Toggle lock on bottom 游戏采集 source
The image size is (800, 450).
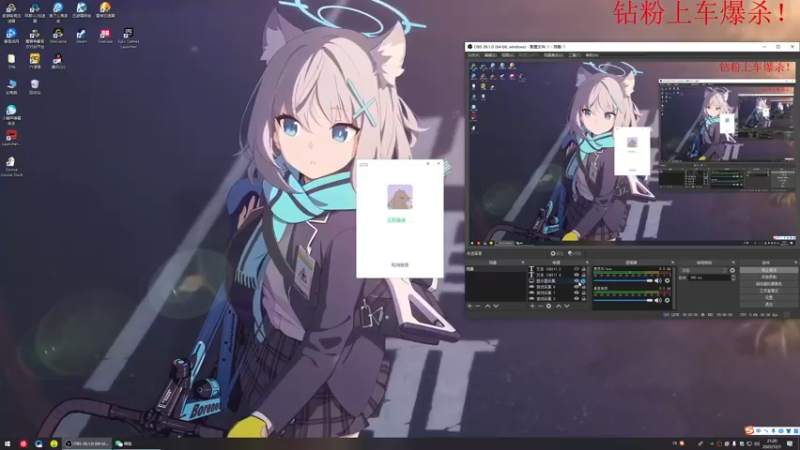[583, 298]
